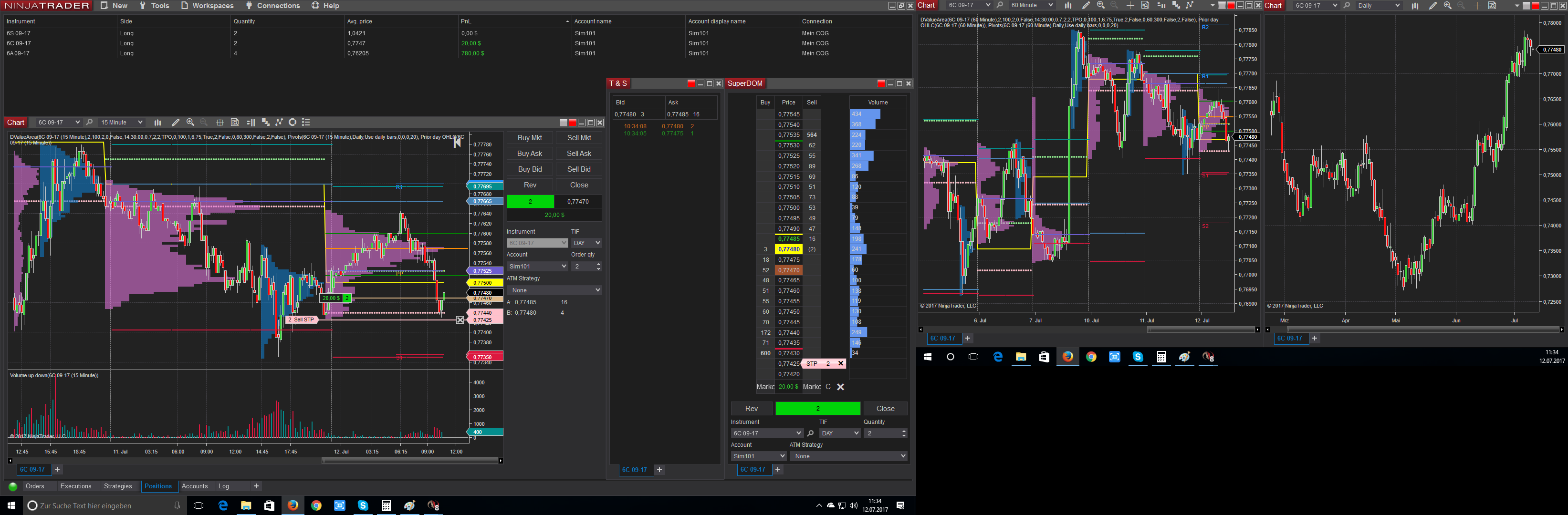The height and width of the screenshot is (515, 1568).
Task: Cancel the STP order in SuperDOM
Action: (x=841, y=364)
